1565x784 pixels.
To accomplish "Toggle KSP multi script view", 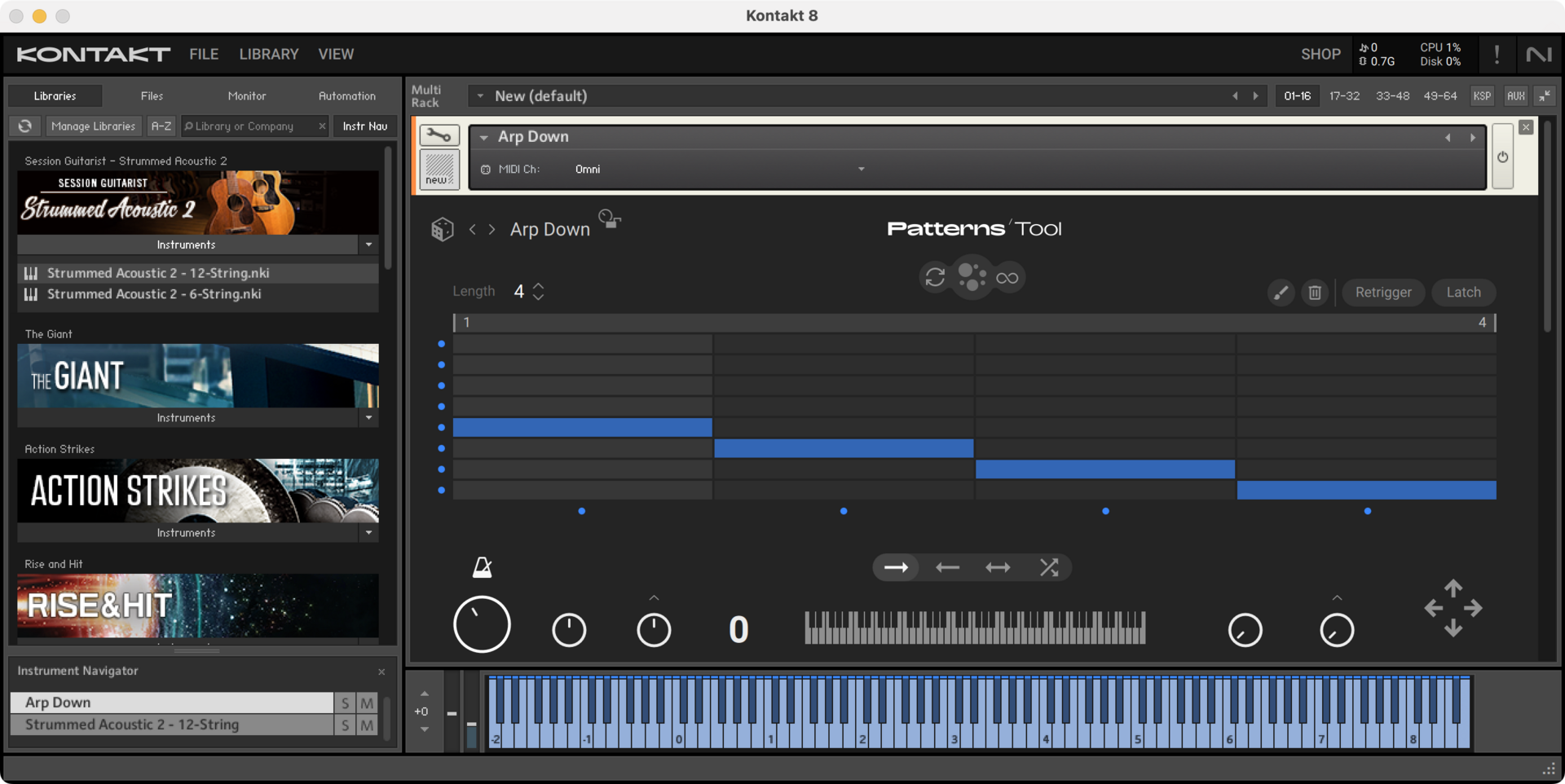I will [x=1482, y=96].
